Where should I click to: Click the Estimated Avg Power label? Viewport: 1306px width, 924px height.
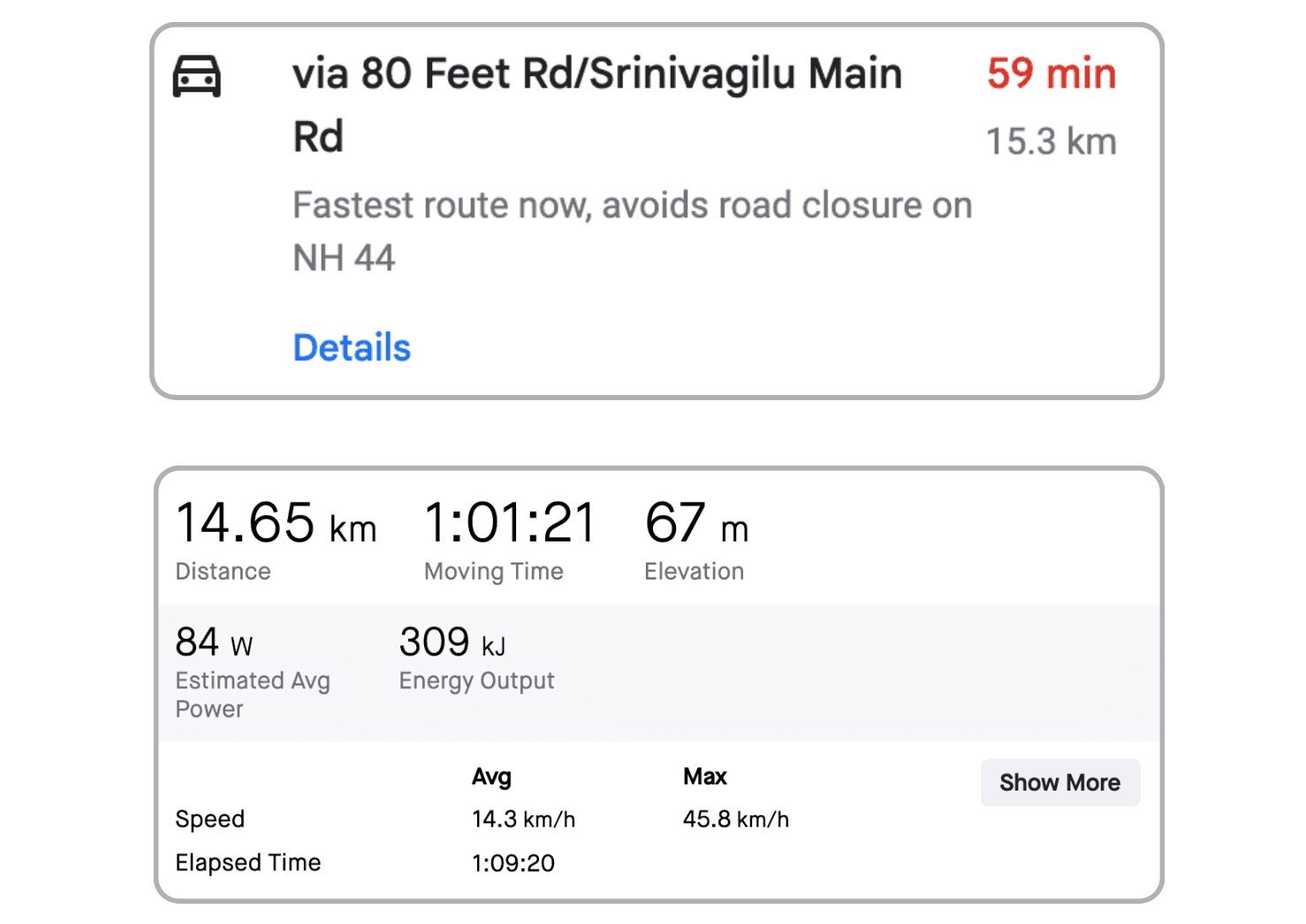pyautogui.click(x=252, y=694)
